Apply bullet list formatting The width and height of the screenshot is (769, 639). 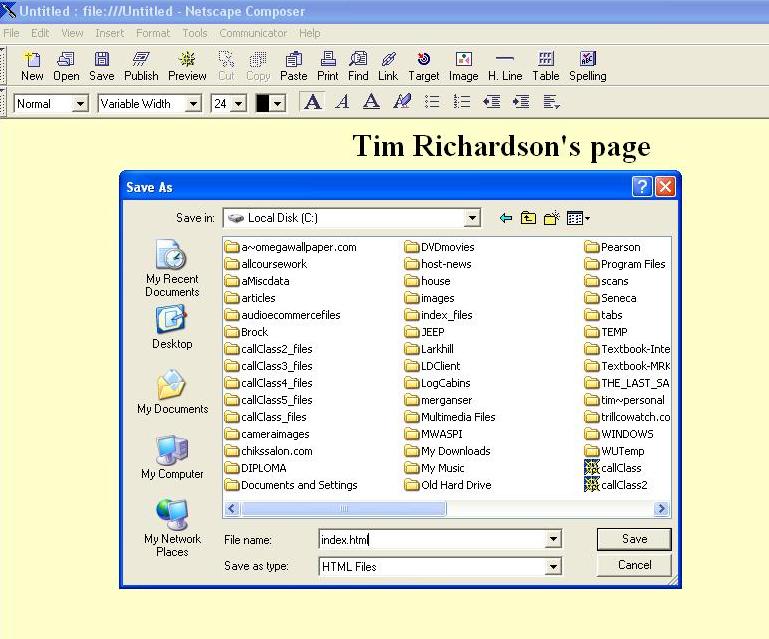click(x=432, y=102)
